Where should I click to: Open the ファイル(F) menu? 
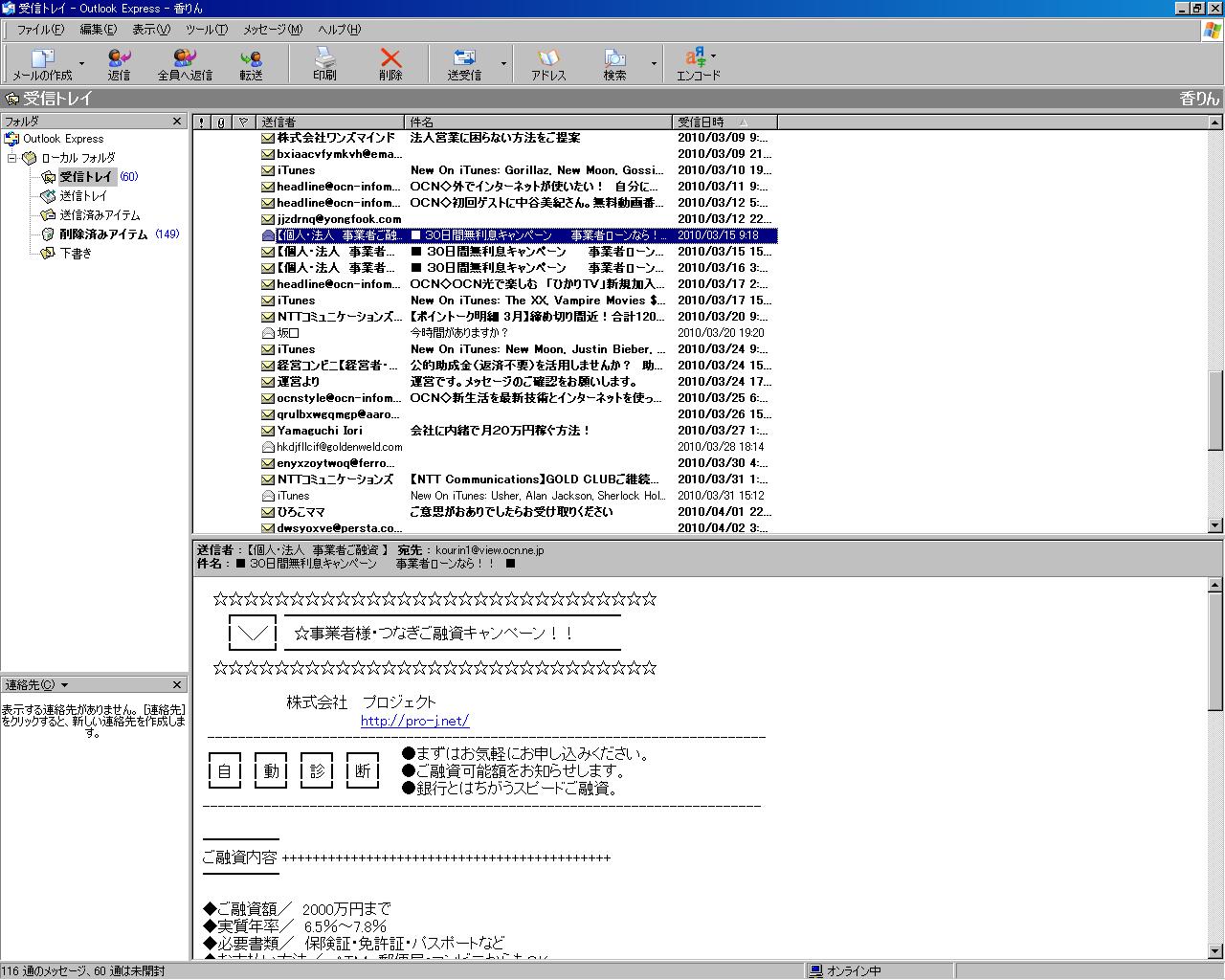click(41, 30)
